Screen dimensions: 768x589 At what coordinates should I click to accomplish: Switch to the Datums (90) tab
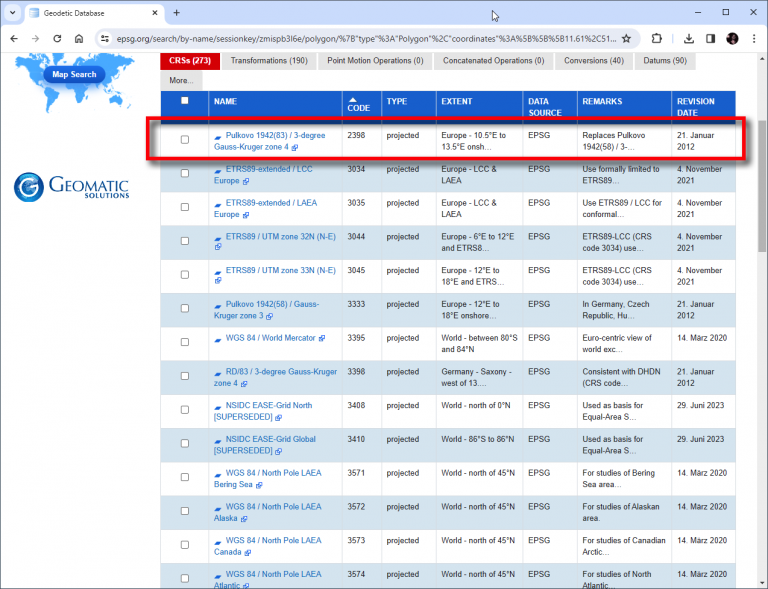665,61
